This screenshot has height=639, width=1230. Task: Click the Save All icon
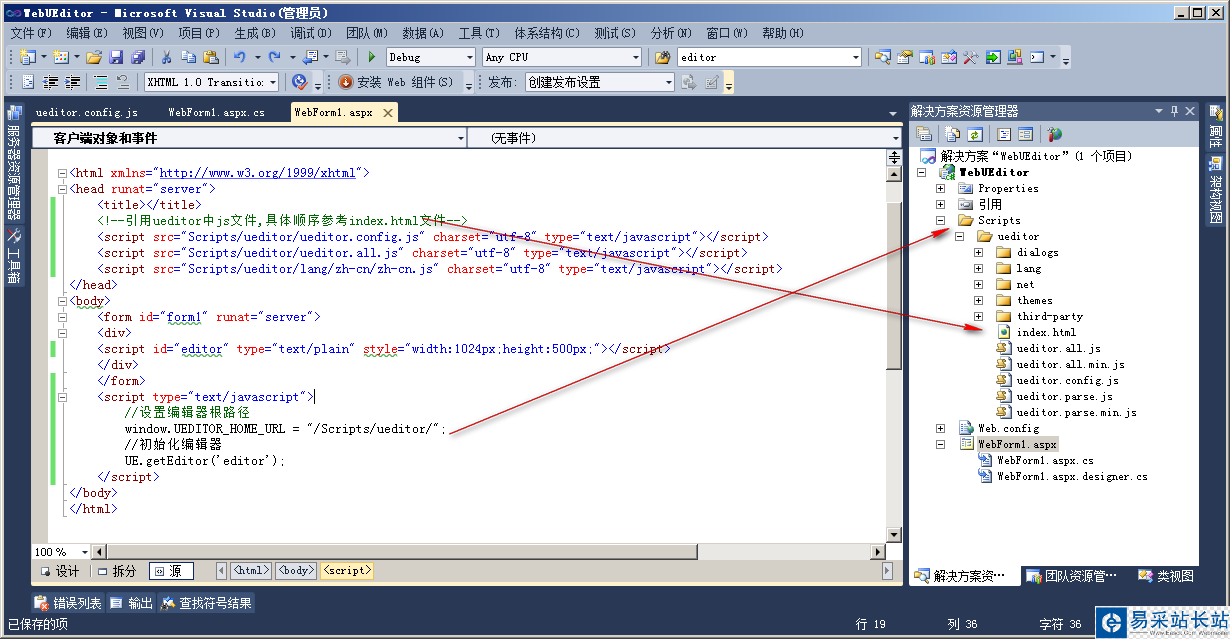pyautogui.click(x=138, y=57)
